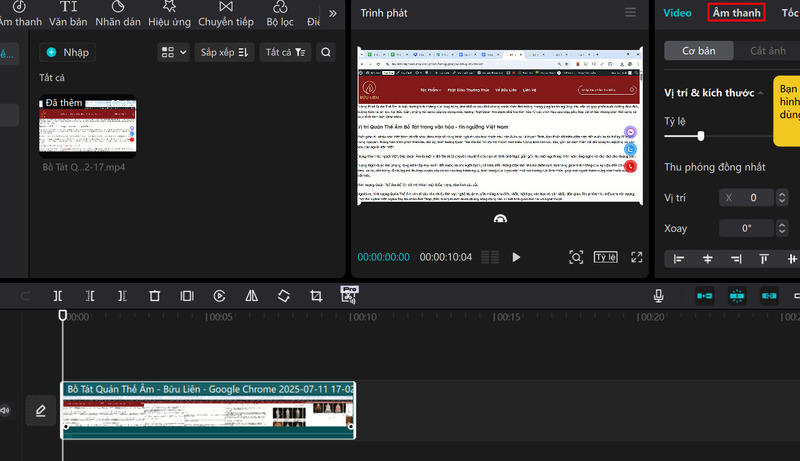The height and width of the screenshot is (461, 800).
Task: Click the microphone voice record icon
Action: (x=659, y=296)
